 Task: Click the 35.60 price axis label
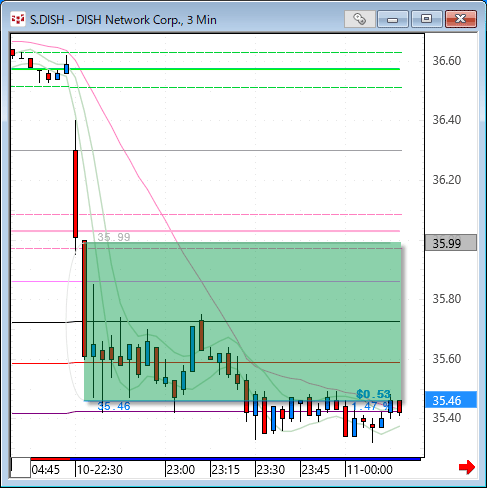[x=447, y=359]
